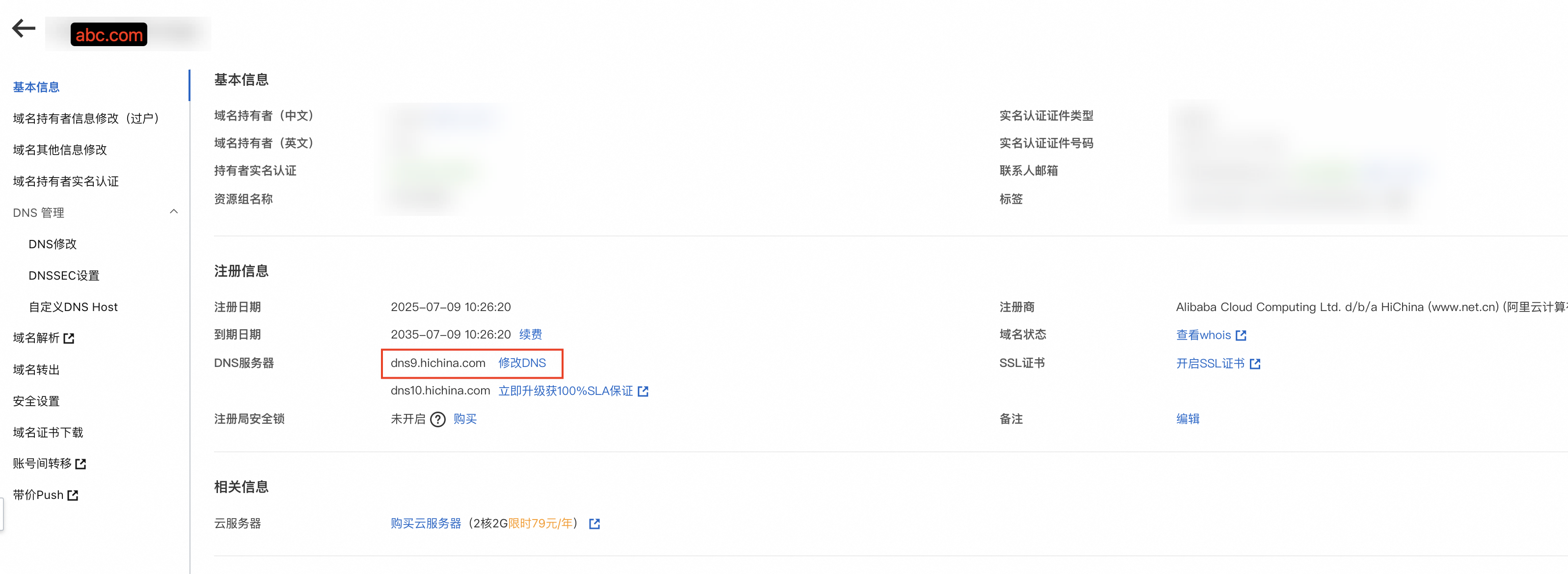This screenshot has height=574, width=1568.
Task: Click external link icon beside 账号间转移
Action: coord(81,464)
